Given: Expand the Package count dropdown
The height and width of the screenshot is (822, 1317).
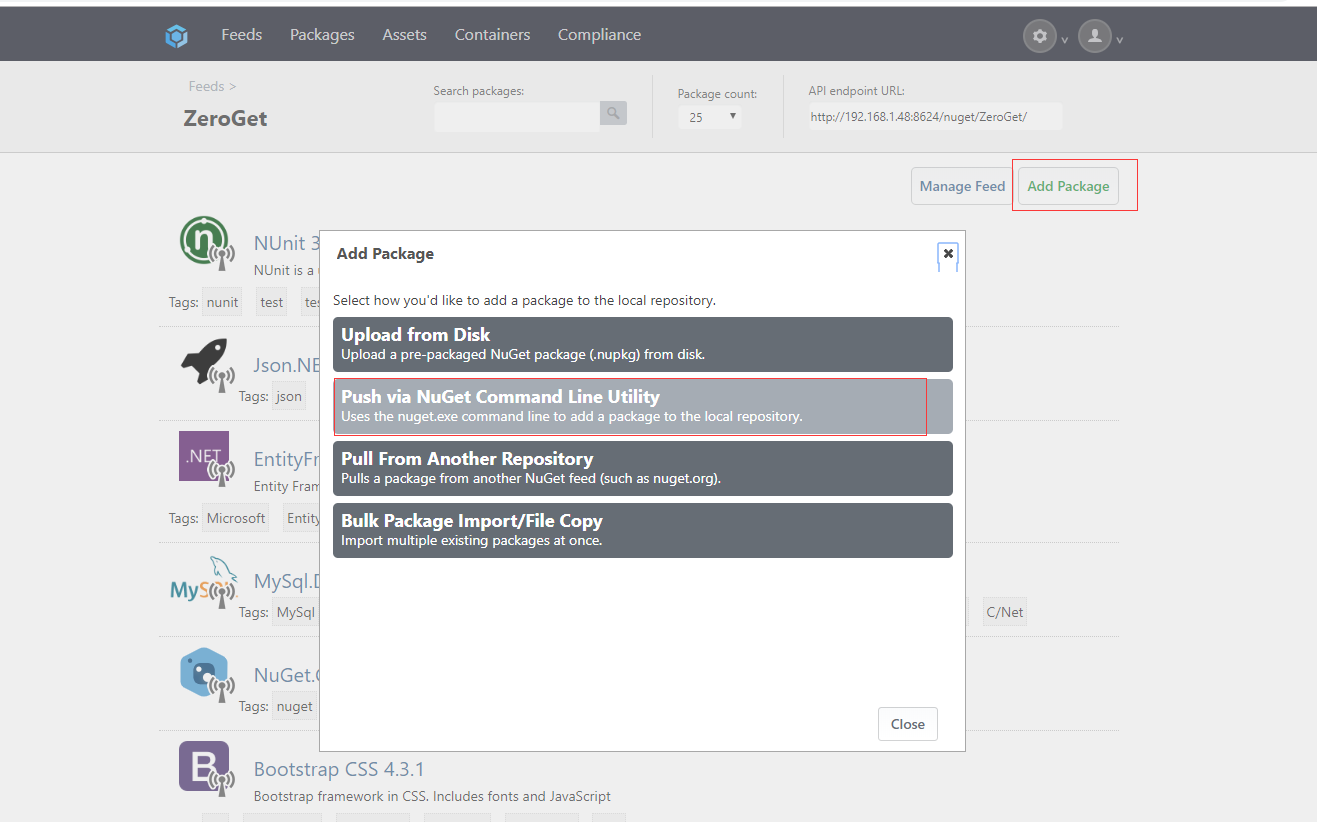Looking at the screenshot, I should point(710,117).
